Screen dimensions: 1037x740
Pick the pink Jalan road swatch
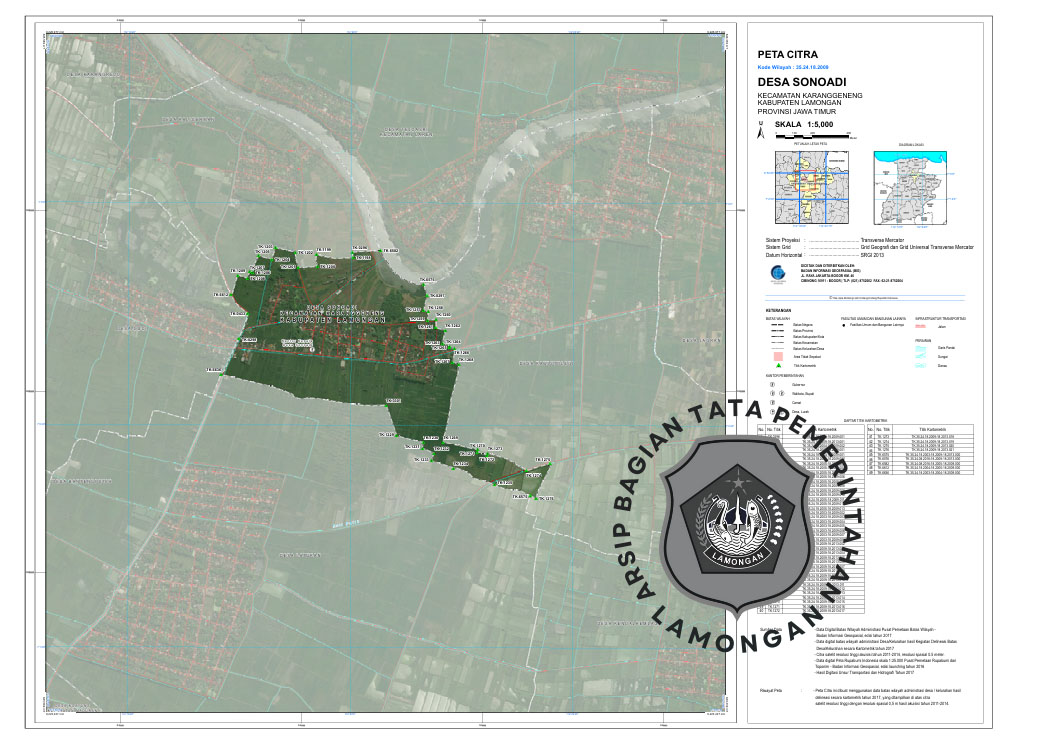pos(922,326)
